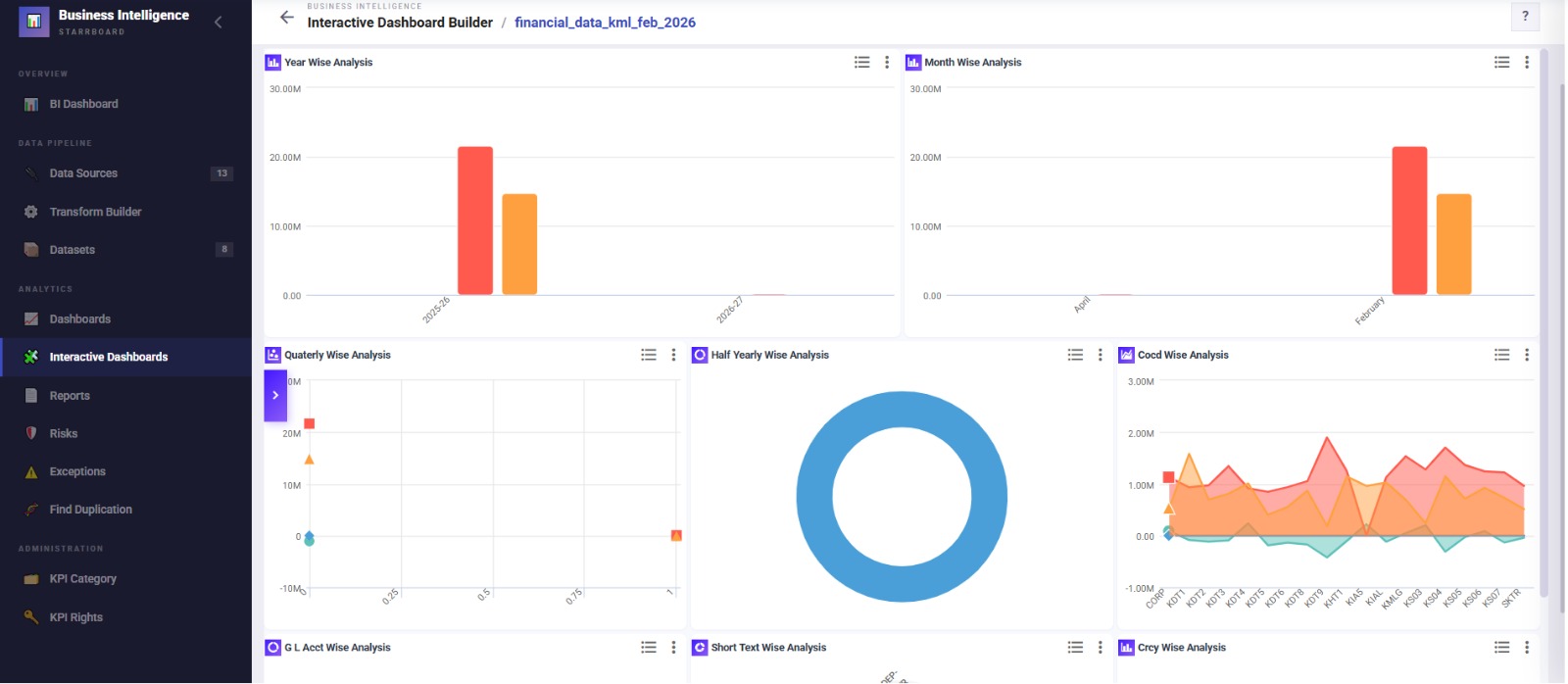The width and height of the screenshot is (1568, 684).
Task: Click the Cocd Wise Analysis area chart icon
Action: click(1127, 355)
